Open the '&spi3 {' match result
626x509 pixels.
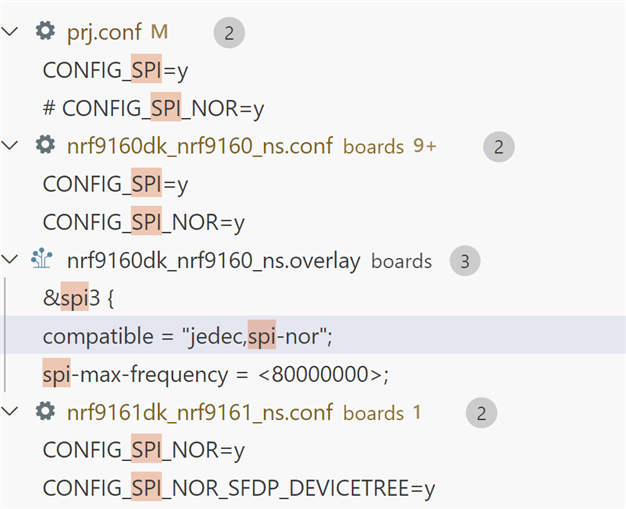coord(78,298)
